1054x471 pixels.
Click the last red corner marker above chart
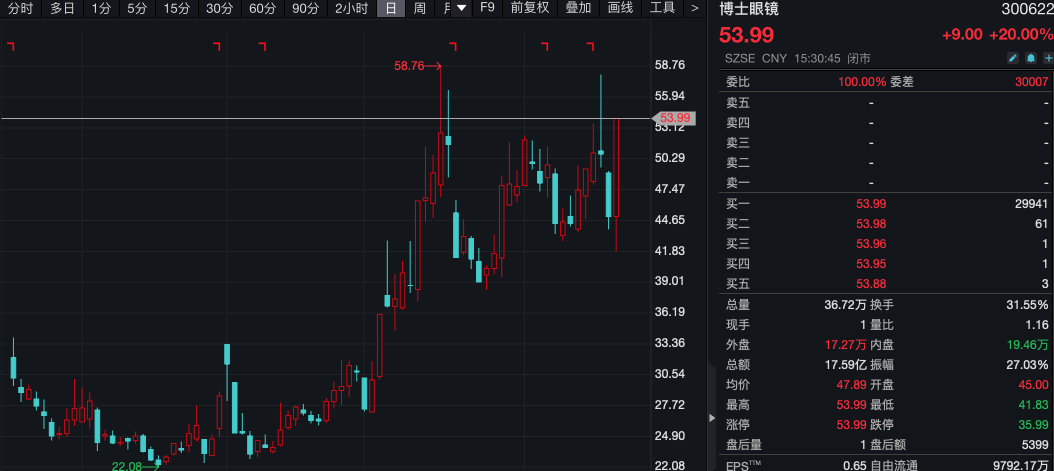[x=590, y=46]
